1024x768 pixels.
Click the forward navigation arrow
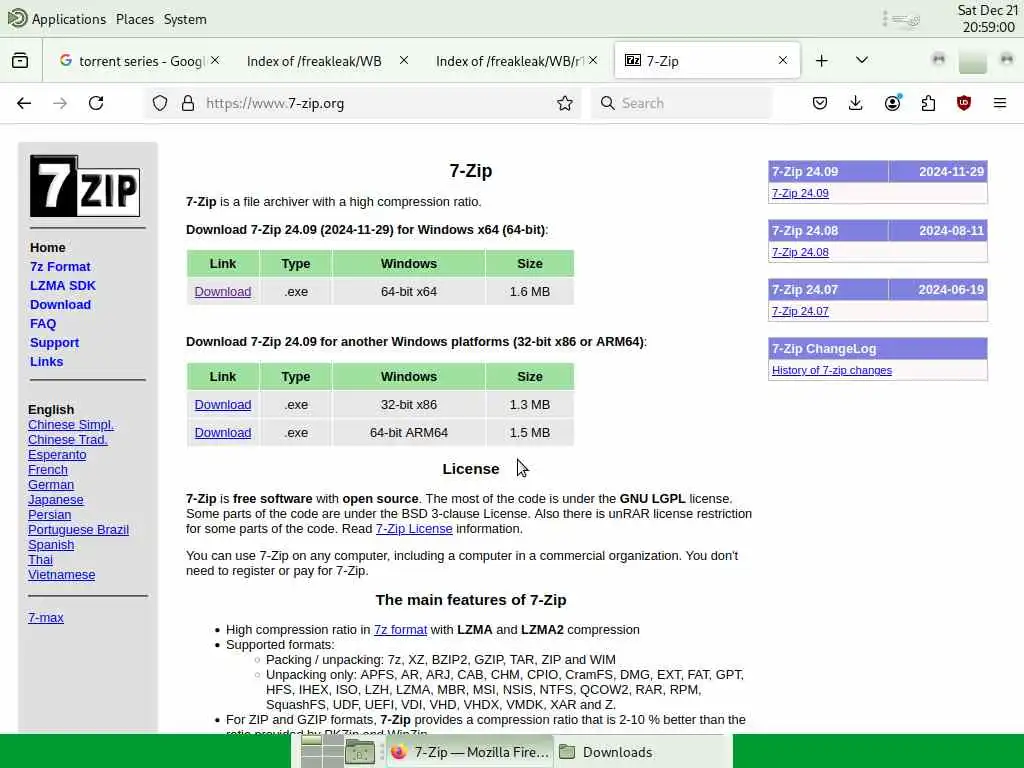click(x=60, y=103)
